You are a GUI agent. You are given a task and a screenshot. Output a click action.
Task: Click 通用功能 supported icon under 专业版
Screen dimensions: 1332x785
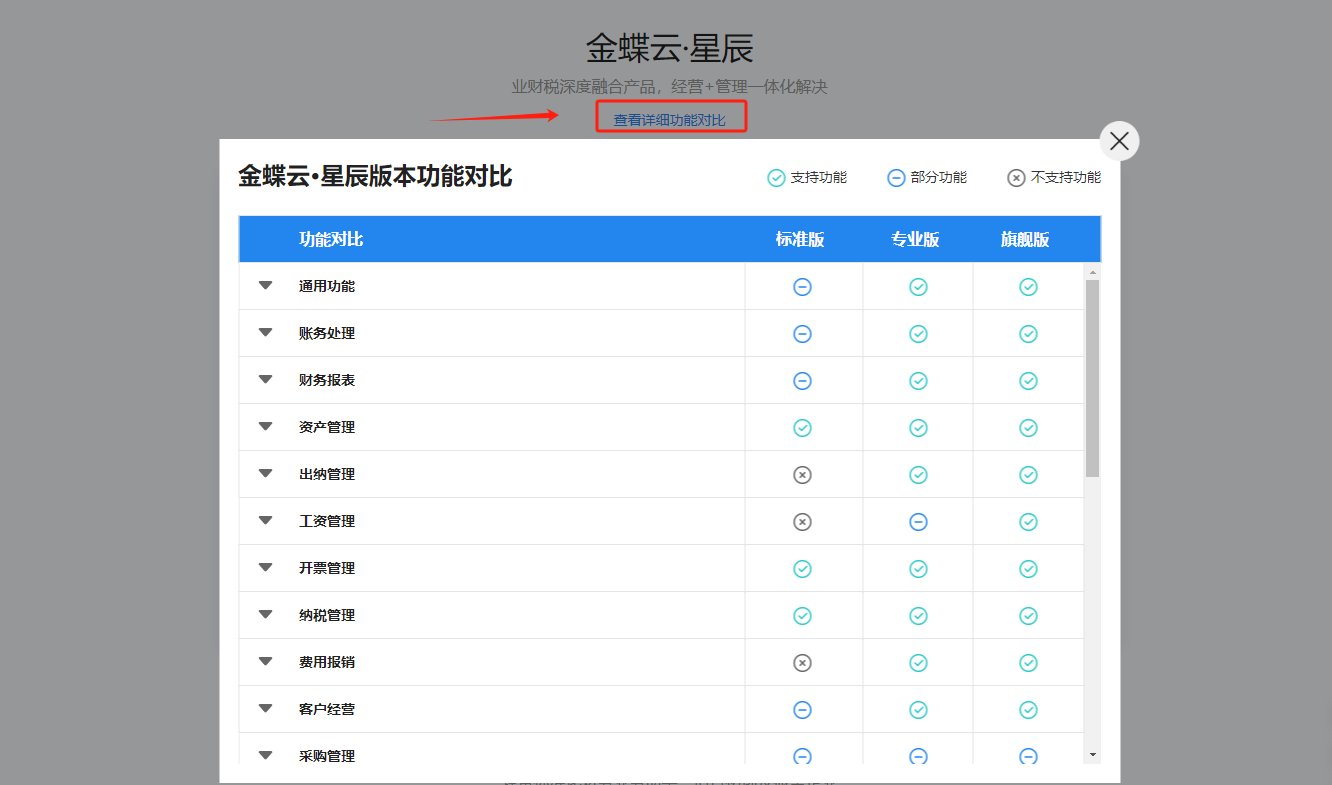coord(918,287)
